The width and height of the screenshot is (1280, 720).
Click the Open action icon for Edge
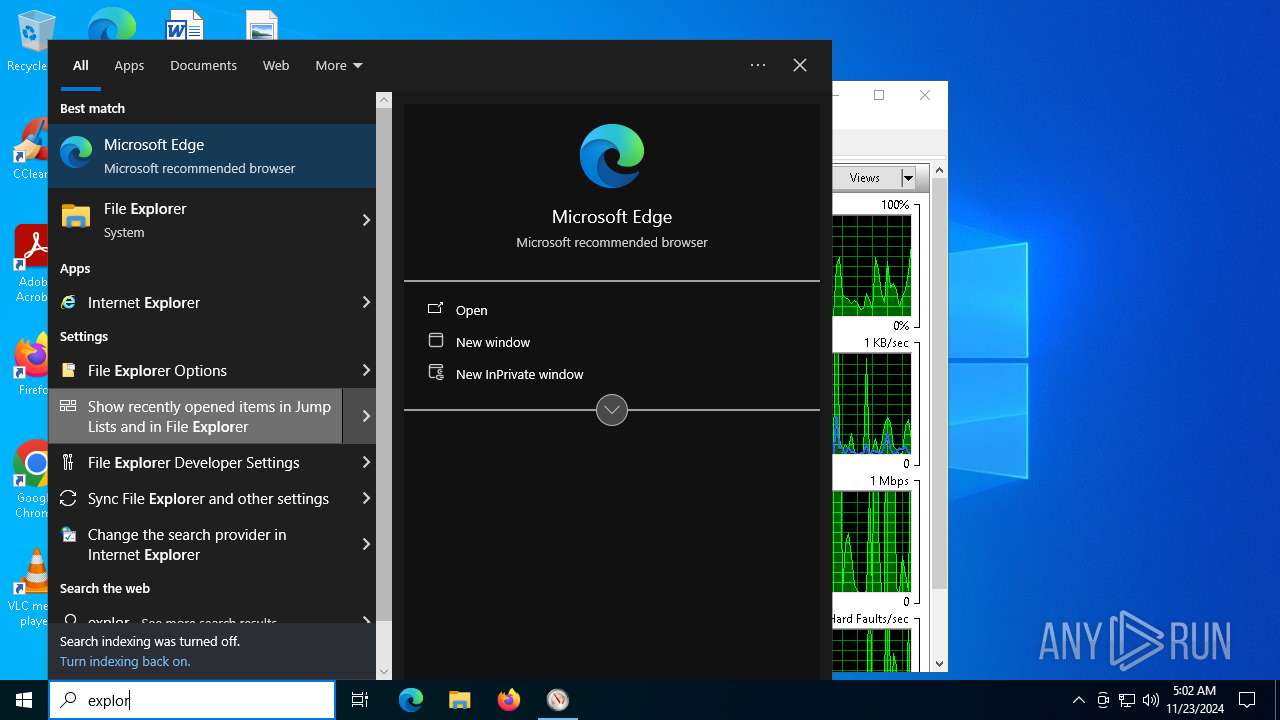[436, 309]
